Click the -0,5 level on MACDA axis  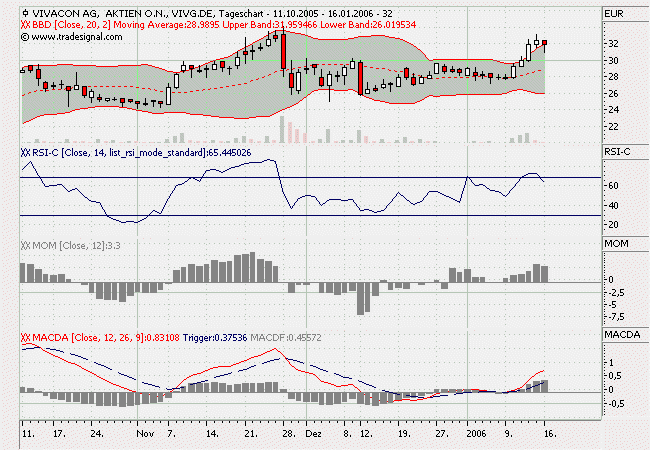click(616, 404)
